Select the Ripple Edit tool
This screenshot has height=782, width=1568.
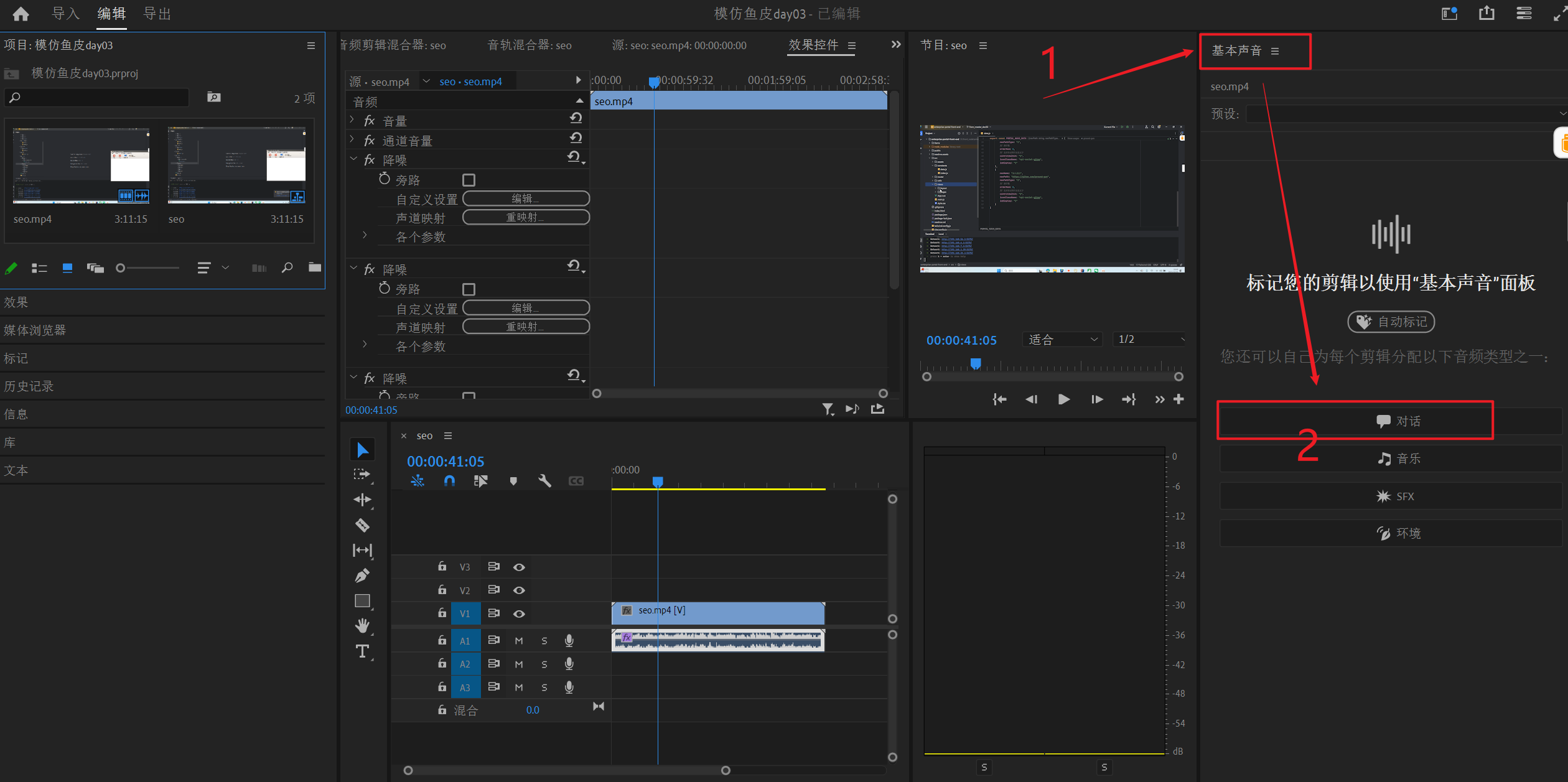362,500
